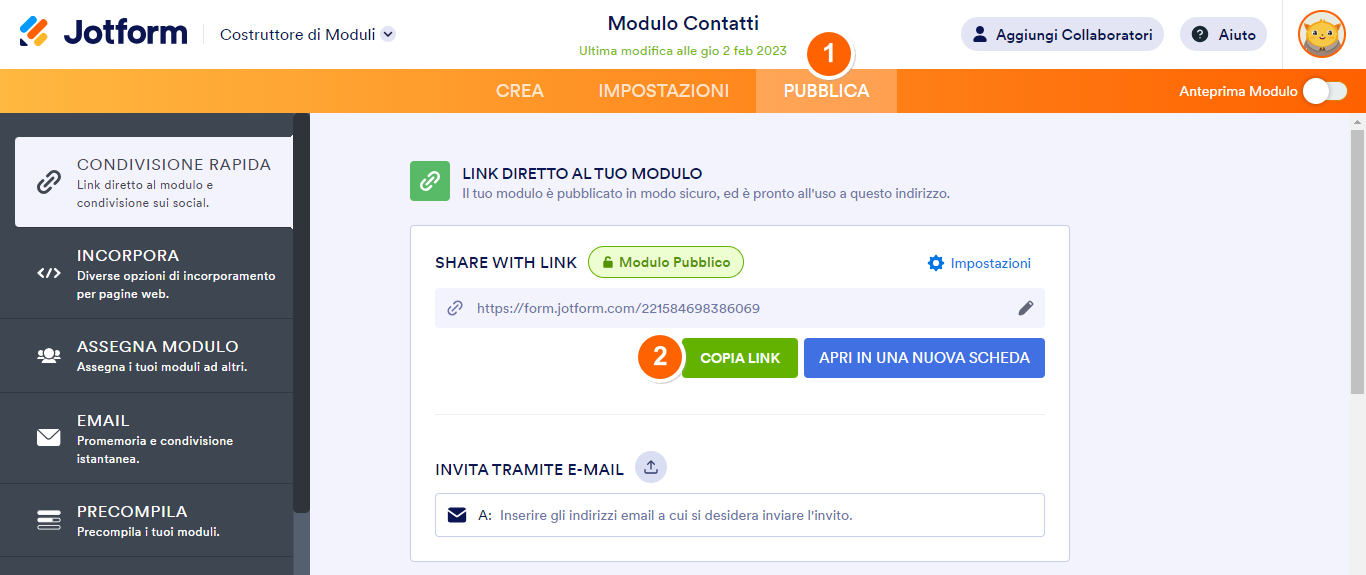
Task: Click the Aggiungi Collaboratori button
Action: tap(1062, 34)
